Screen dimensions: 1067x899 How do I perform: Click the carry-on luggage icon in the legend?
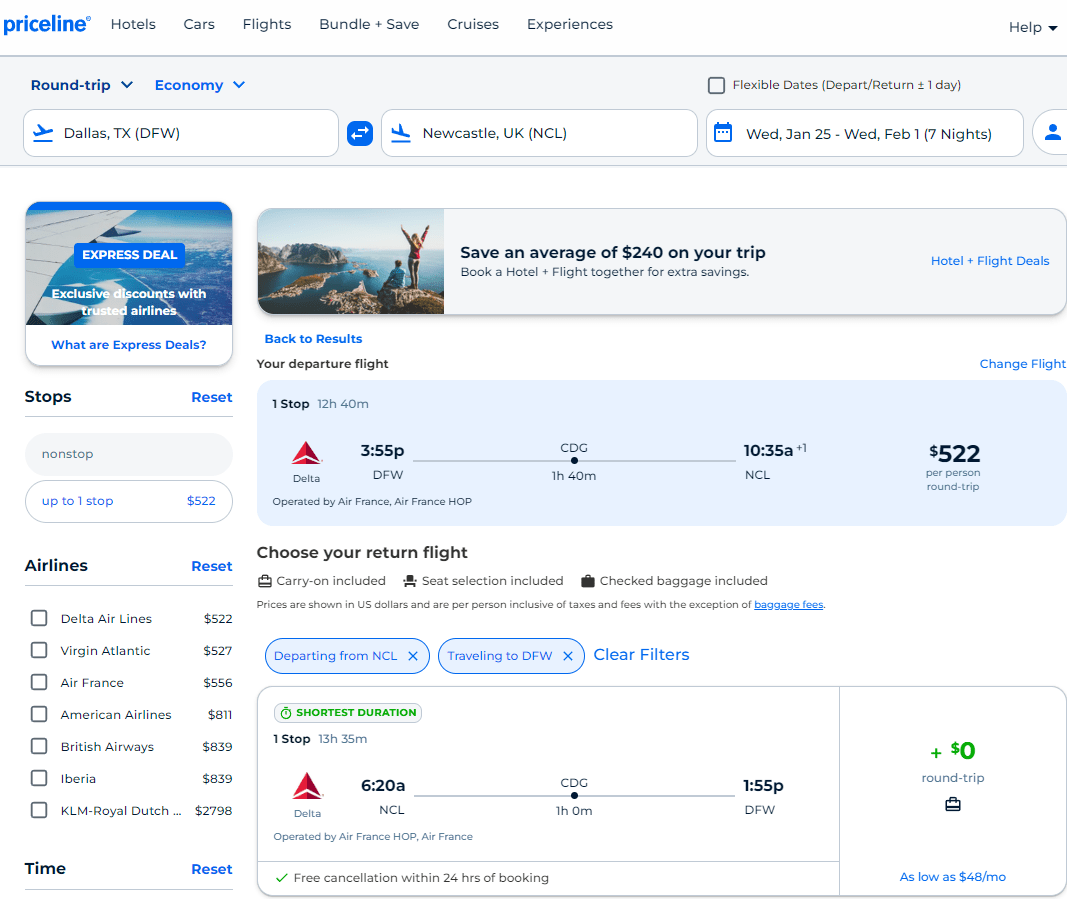click(265, 580)
